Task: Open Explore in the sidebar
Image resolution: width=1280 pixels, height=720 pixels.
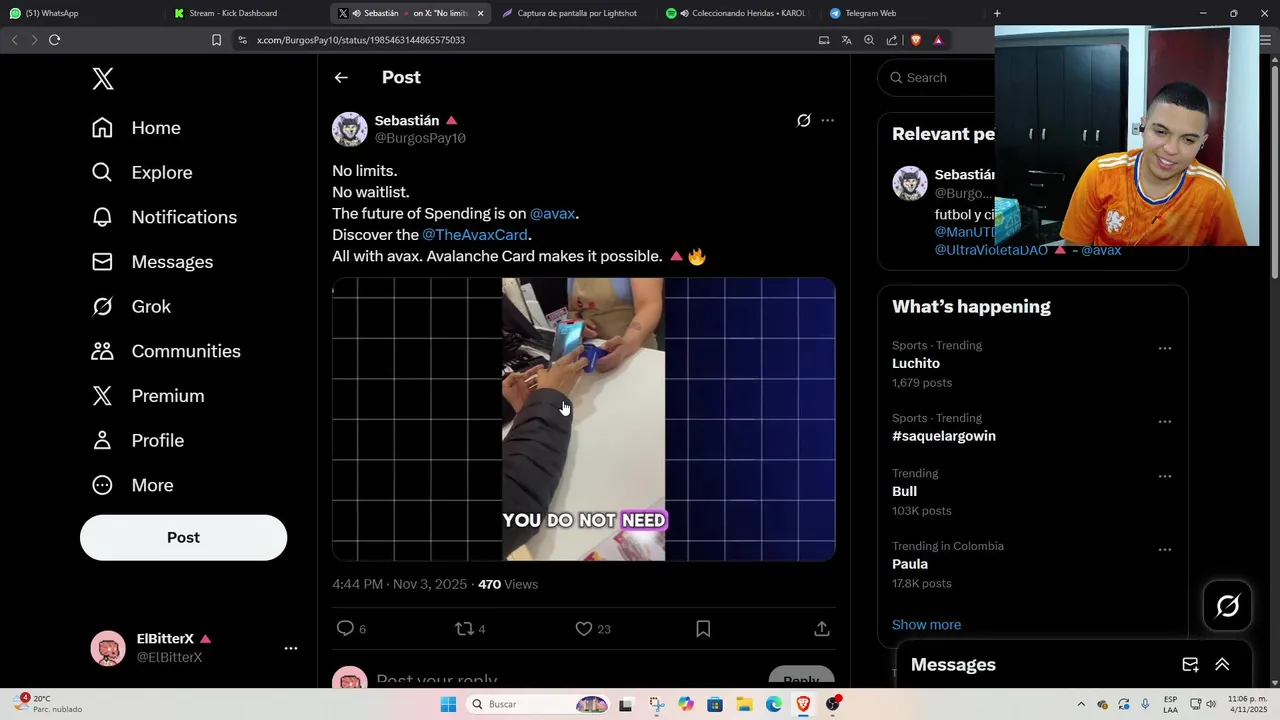Action: pos(142,172)
